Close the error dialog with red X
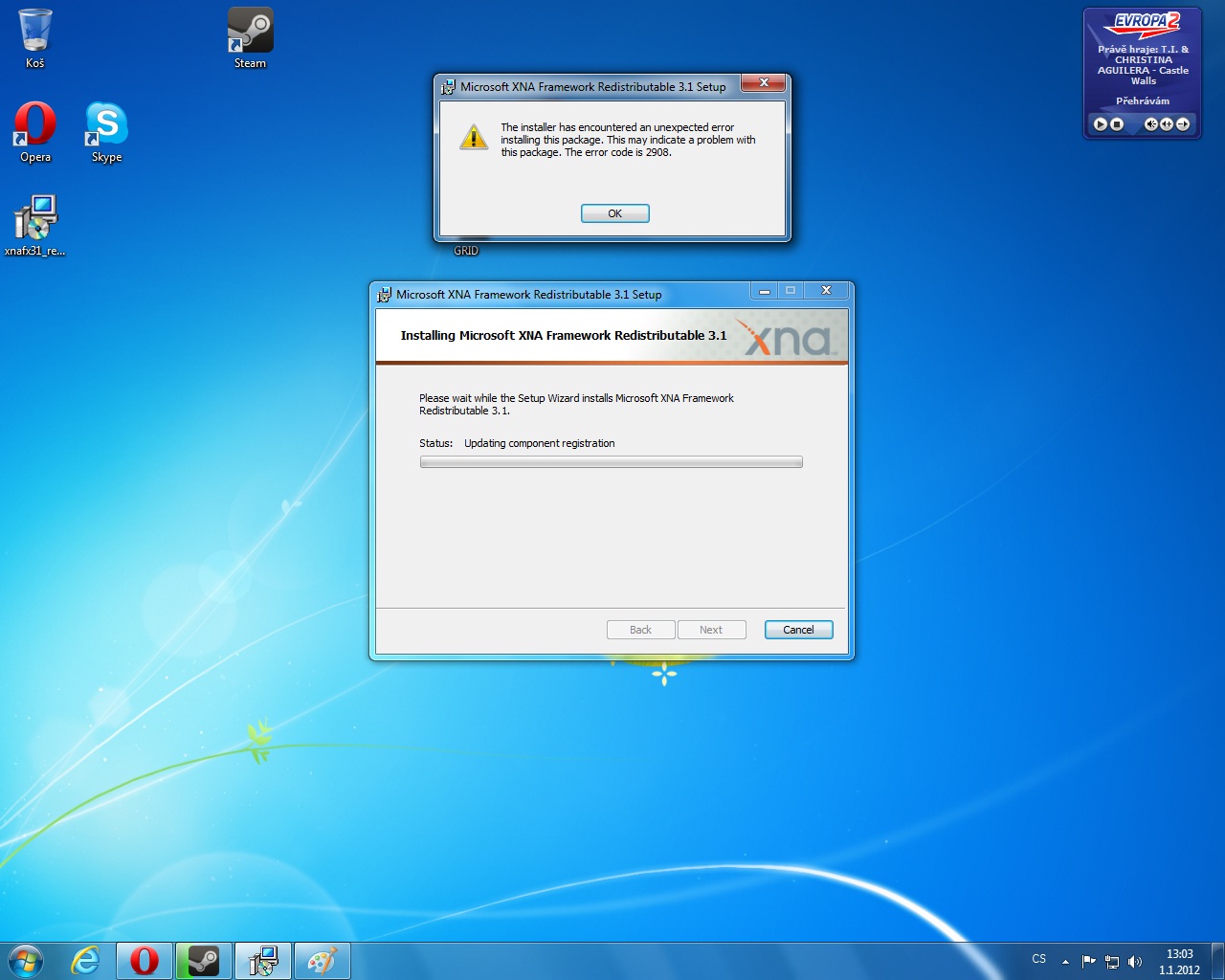 764,83
